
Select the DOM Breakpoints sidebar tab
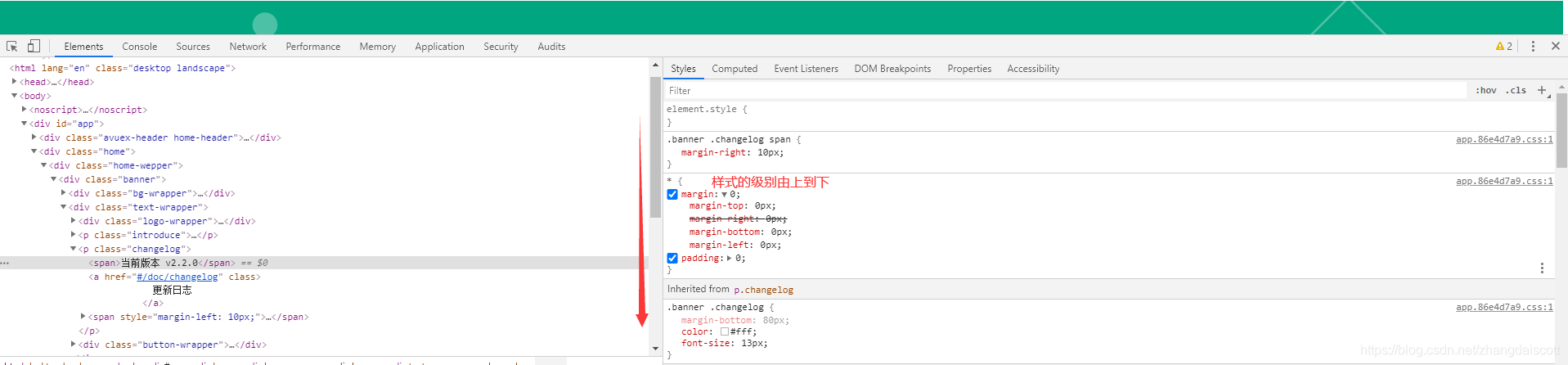coord(893,69)
